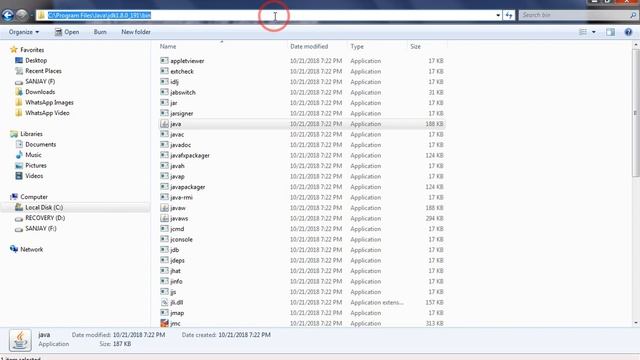This screenshot has width=640, height=360.
Task: Select the javap file icon
Action: coord(164,176)
